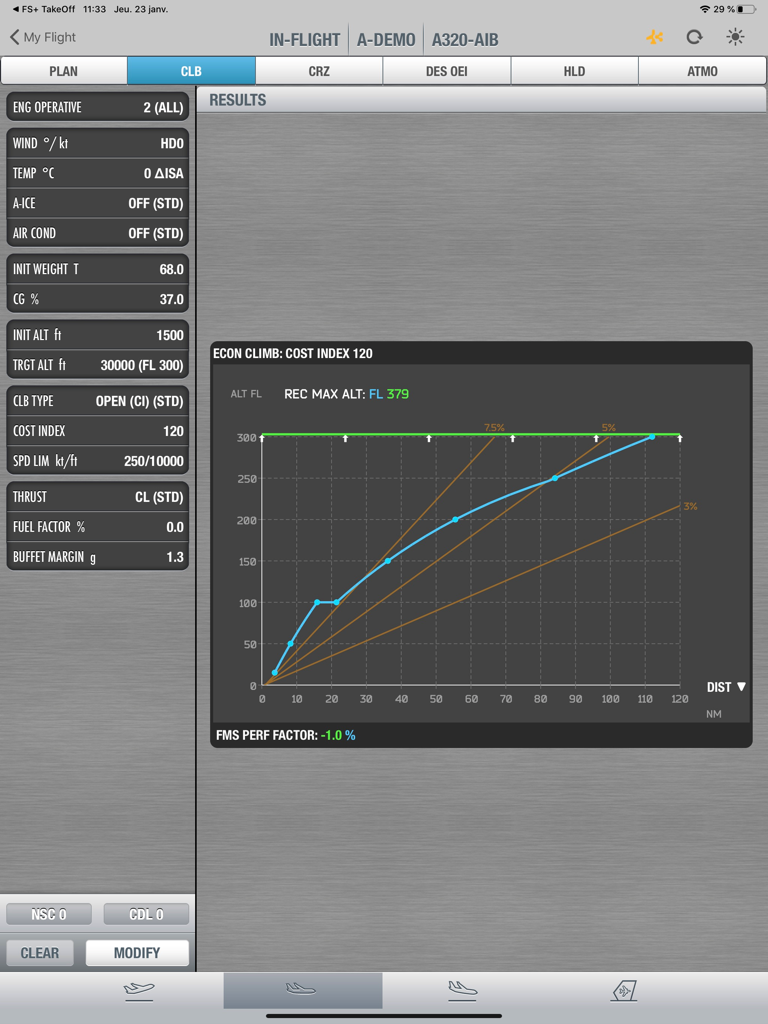The height and width of the screenshot is (1024, 768).
Task: Clear all inputs with CLEAR button
Action: (40, 953)
